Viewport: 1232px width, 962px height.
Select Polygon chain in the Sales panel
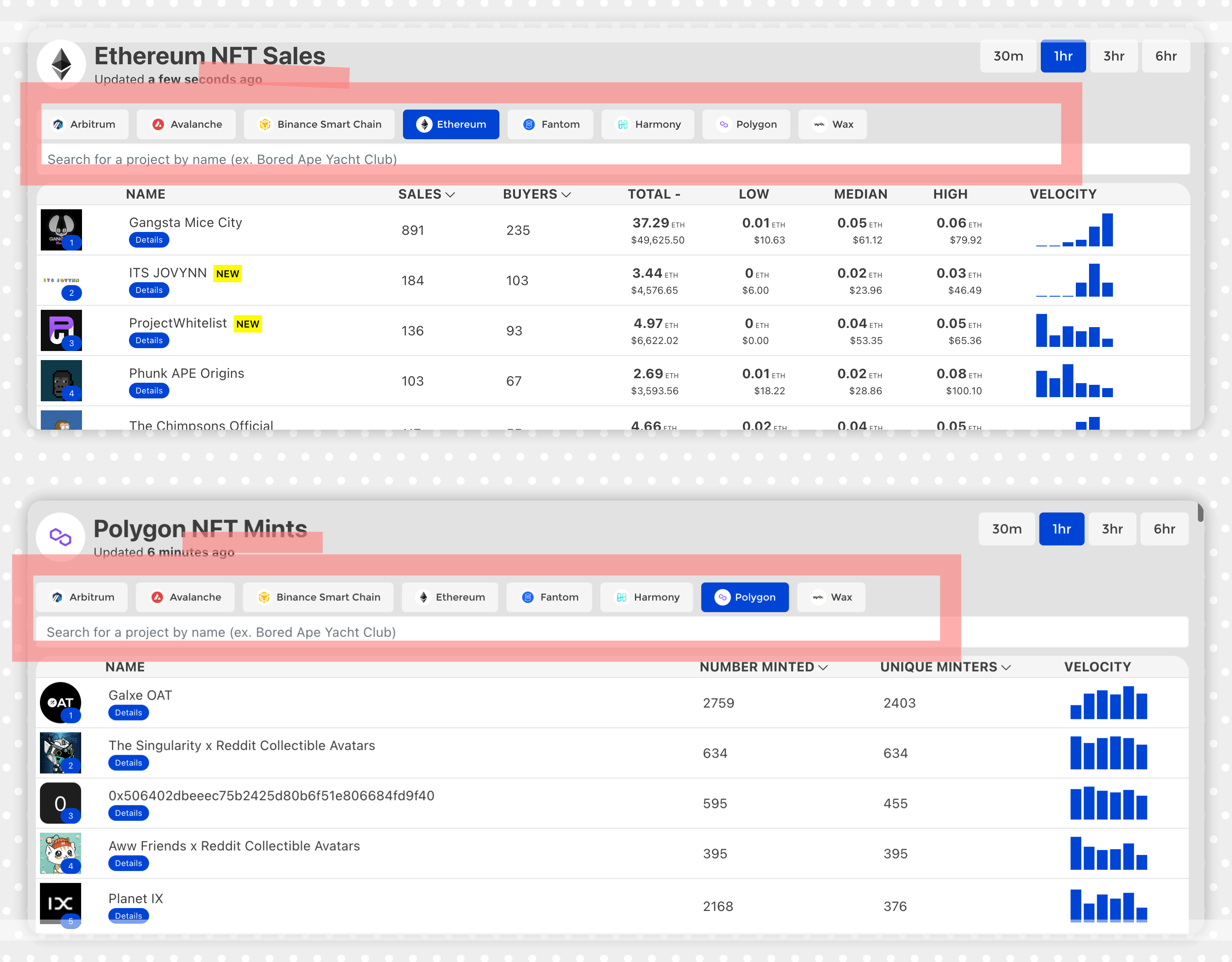click(x=746, y=124)
